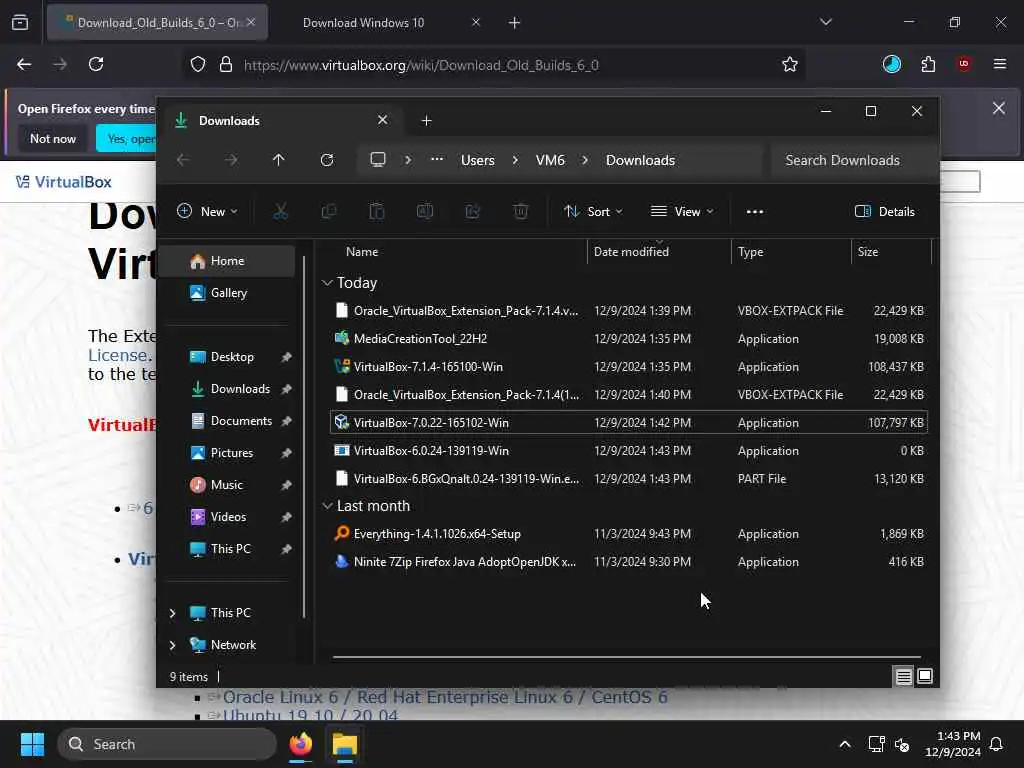Screen dimensions: 1024x768
Task: Click chevron after Users in breadcrumb
Action: click(515, 160)
